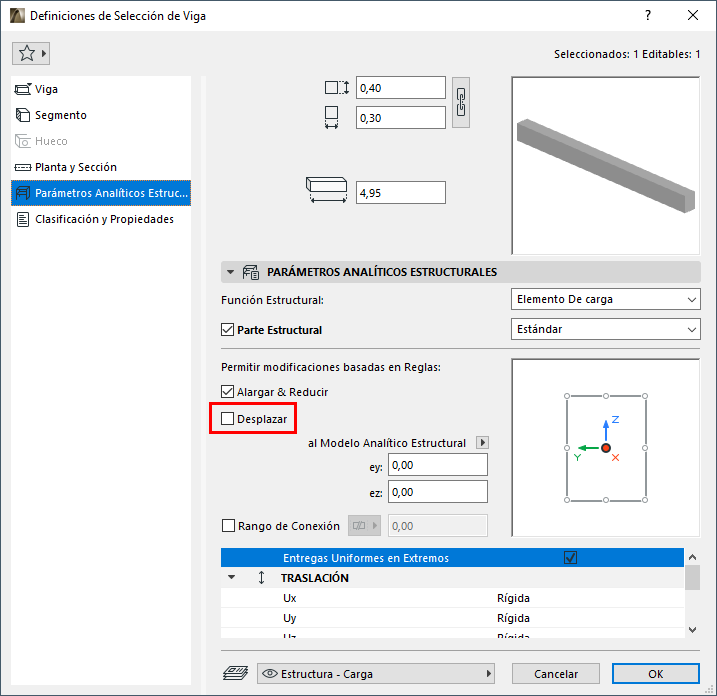Click the TRASLACIÓN vertical arrows icon
This screenshot has width=717, height=696.
click(x=261, y=578)
